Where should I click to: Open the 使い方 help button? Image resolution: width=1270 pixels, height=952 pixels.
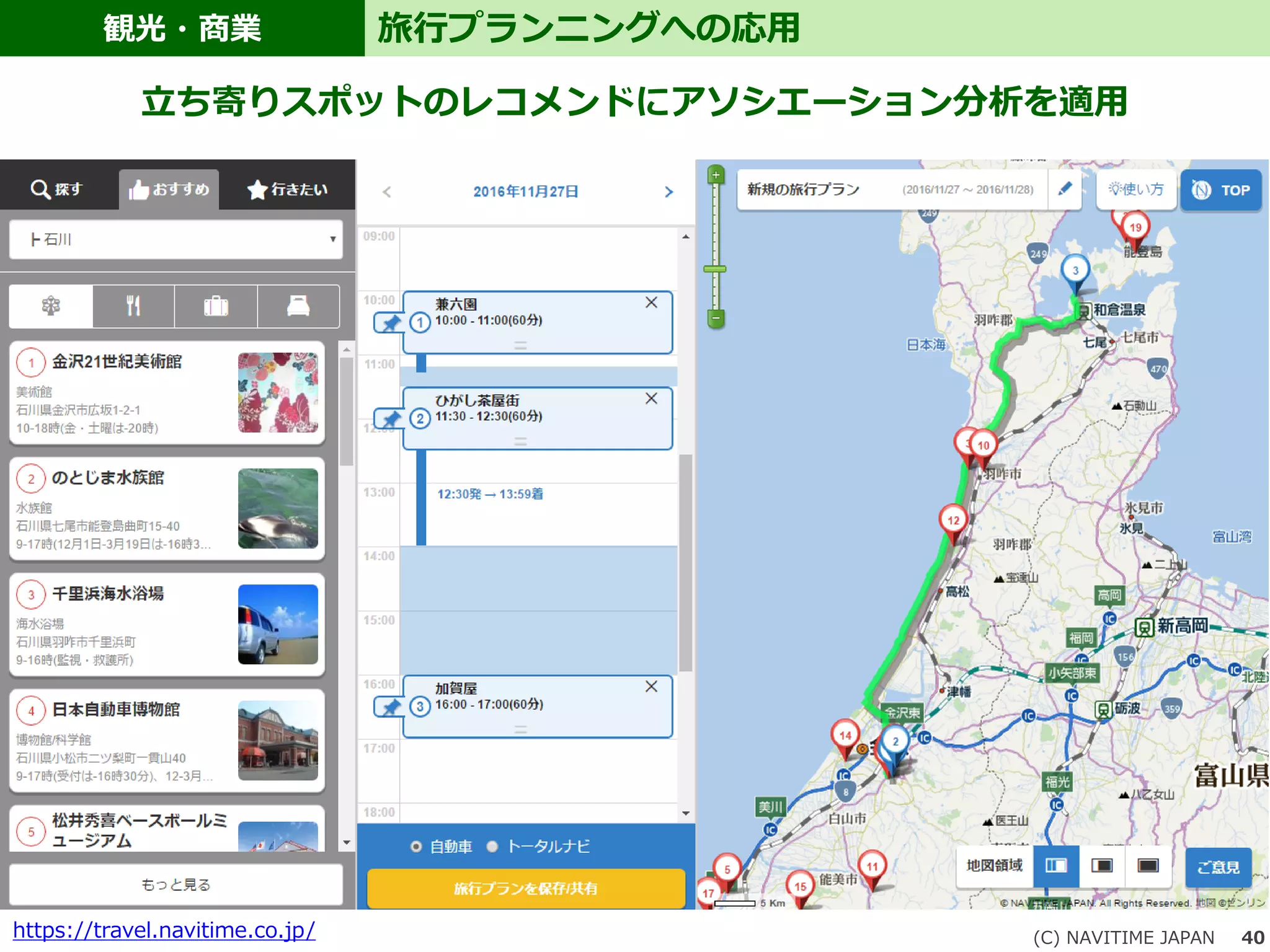(1136, 189)
